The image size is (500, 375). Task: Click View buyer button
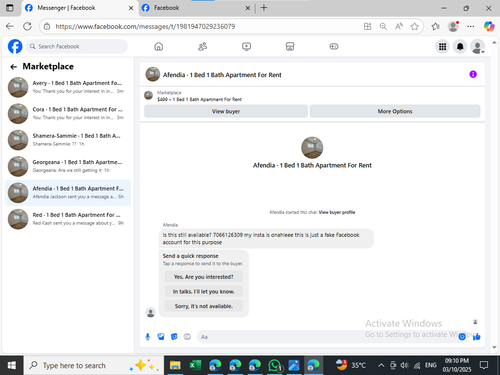pyautogui.click(x=226, y=111)
